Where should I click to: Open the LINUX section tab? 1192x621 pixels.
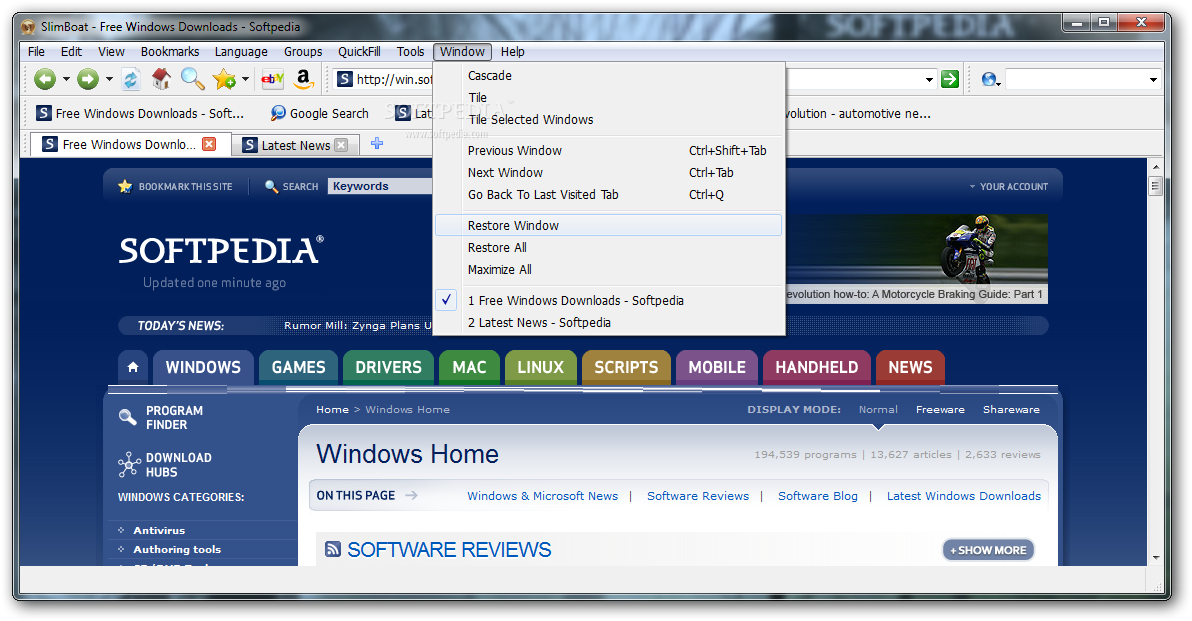[541, 367]
